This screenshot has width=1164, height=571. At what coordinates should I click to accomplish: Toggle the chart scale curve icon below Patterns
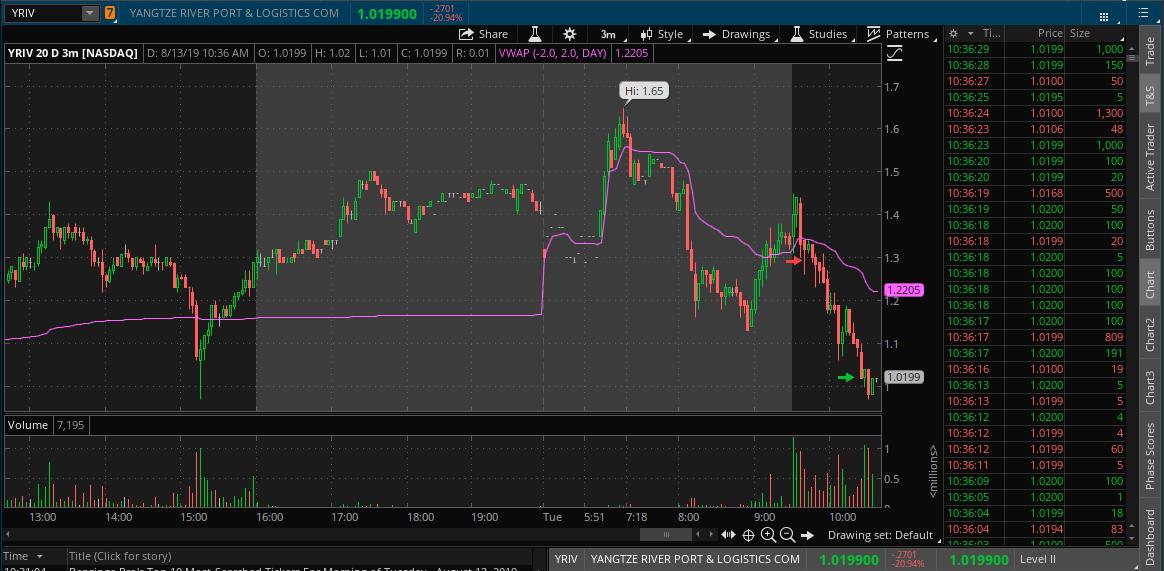click(x=895, y=53)
